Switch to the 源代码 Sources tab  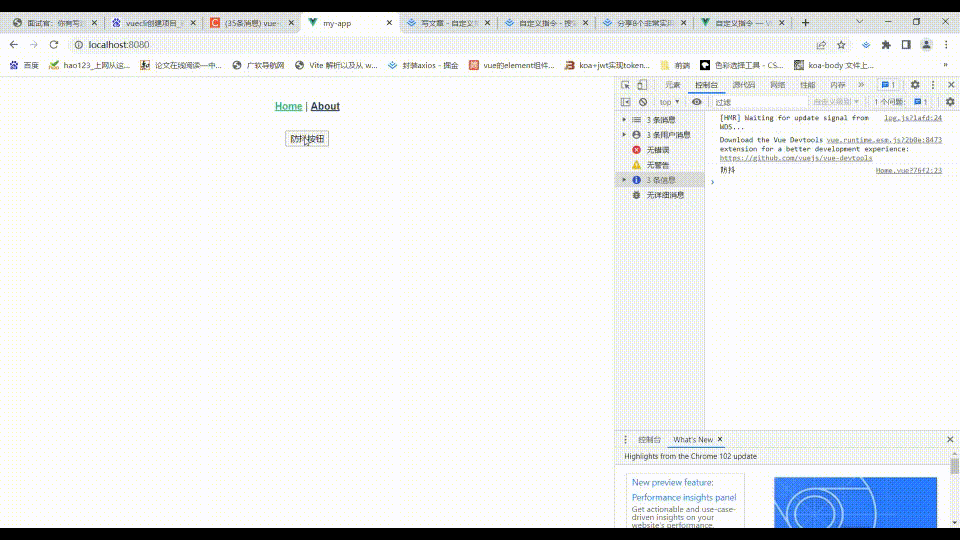tap(744, 85)
